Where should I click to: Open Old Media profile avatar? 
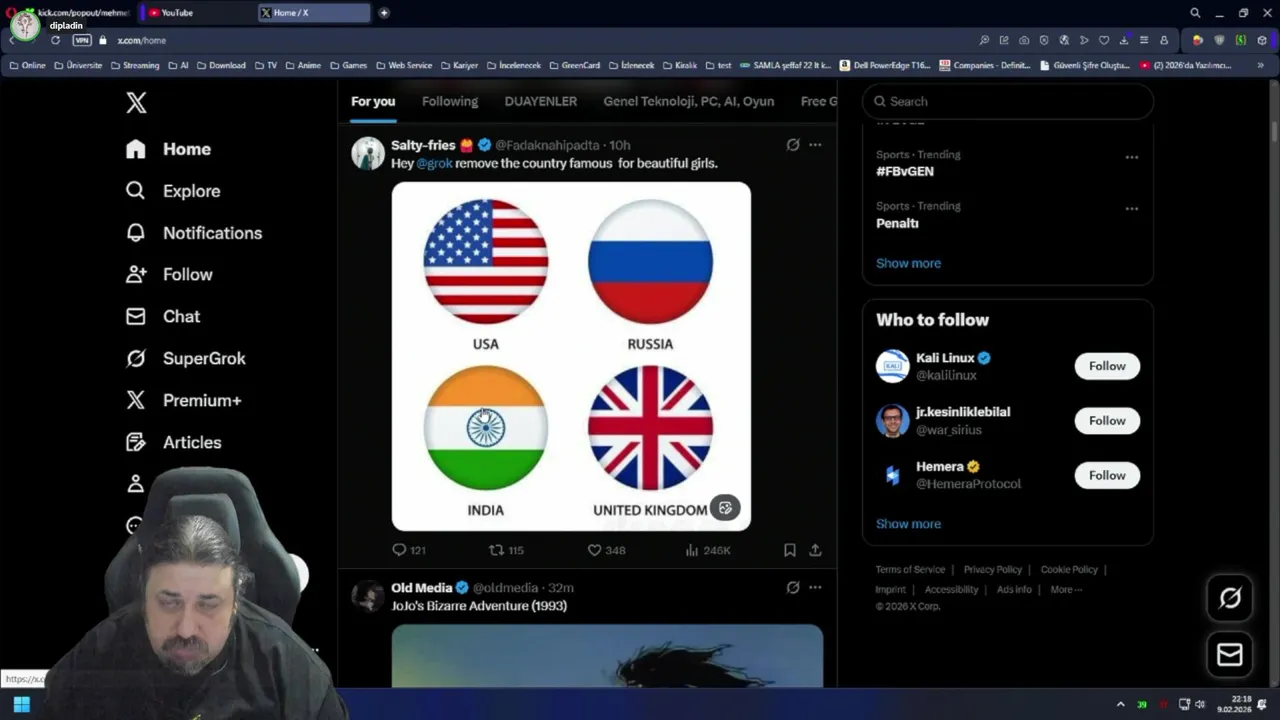tap(368, 596)
